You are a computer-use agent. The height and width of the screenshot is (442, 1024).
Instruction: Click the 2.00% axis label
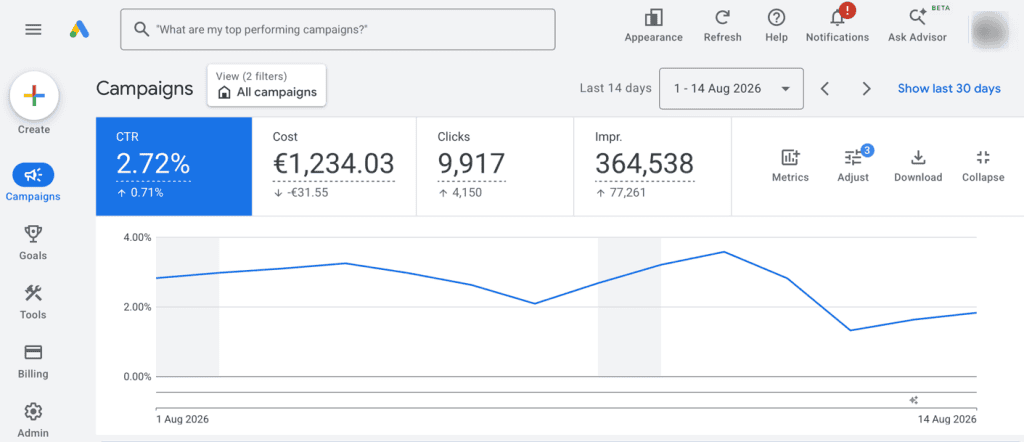point(137,307)
